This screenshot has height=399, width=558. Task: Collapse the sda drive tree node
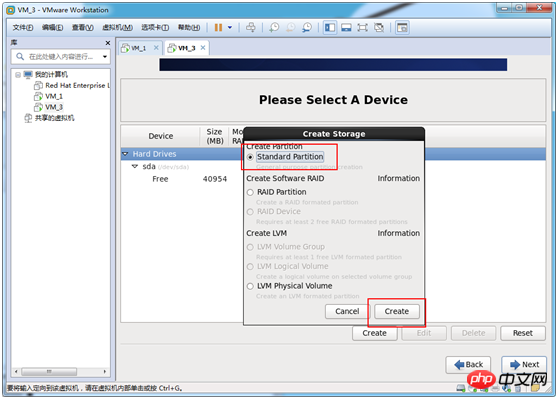pos(135,167)
